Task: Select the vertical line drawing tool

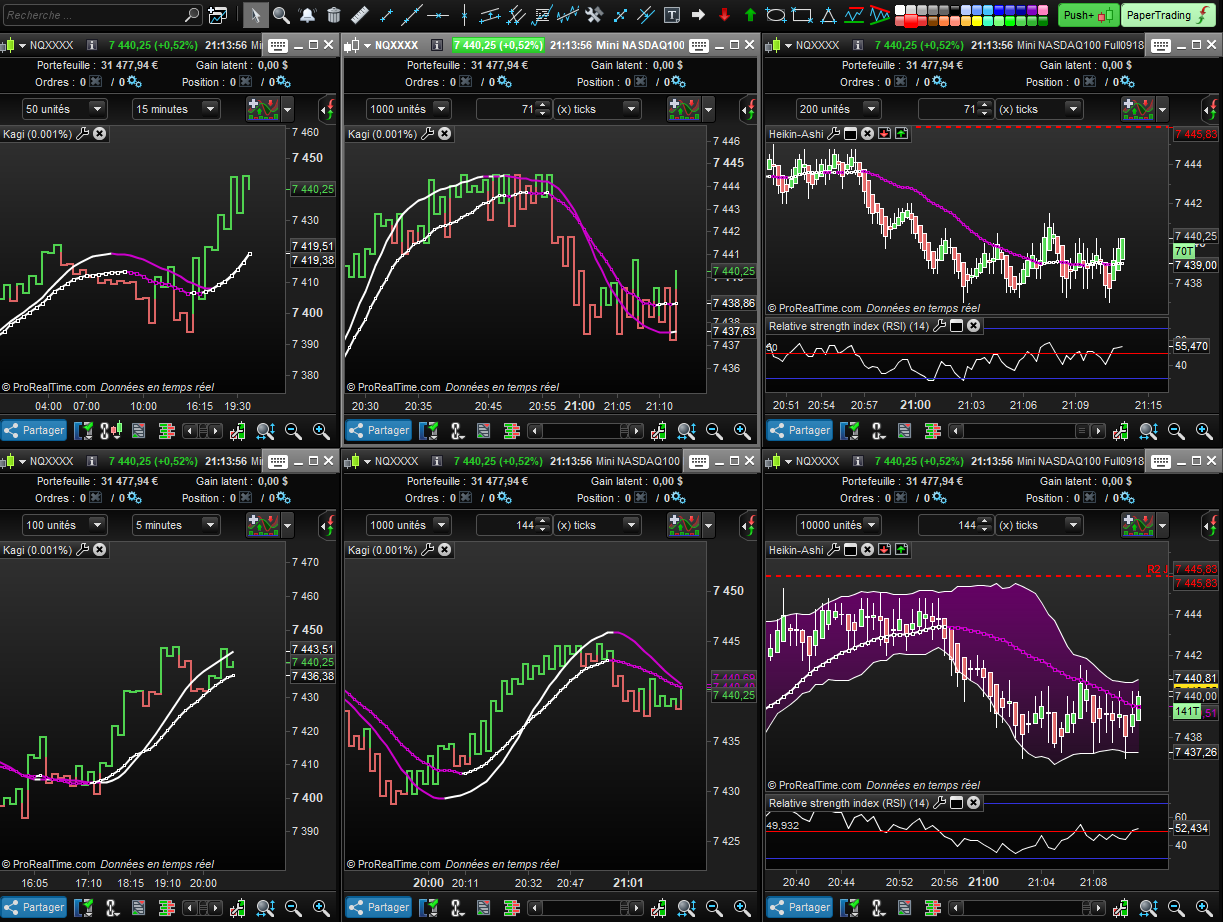Action: 464,15
